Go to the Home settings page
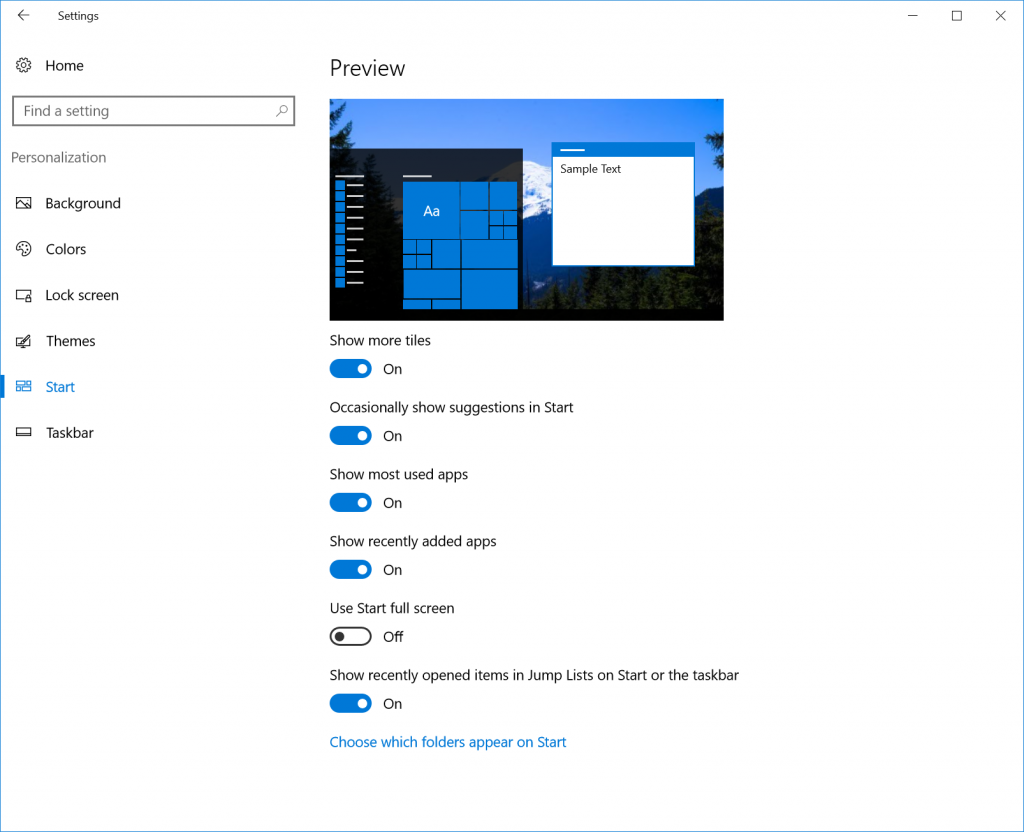Image resolution: width=1024 pixels, height=832 pixels. (64, 65)
